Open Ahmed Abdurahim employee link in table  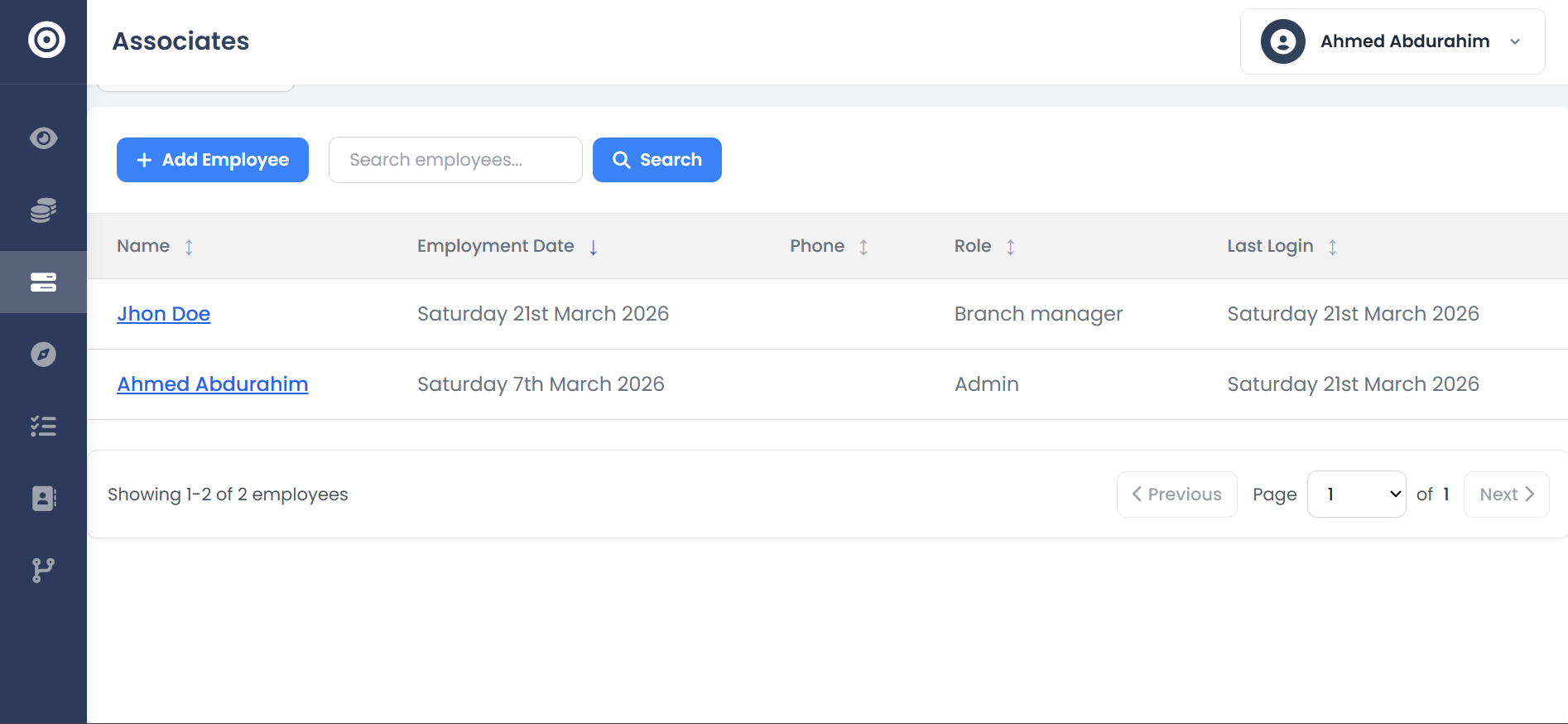(x=213, y=384)
